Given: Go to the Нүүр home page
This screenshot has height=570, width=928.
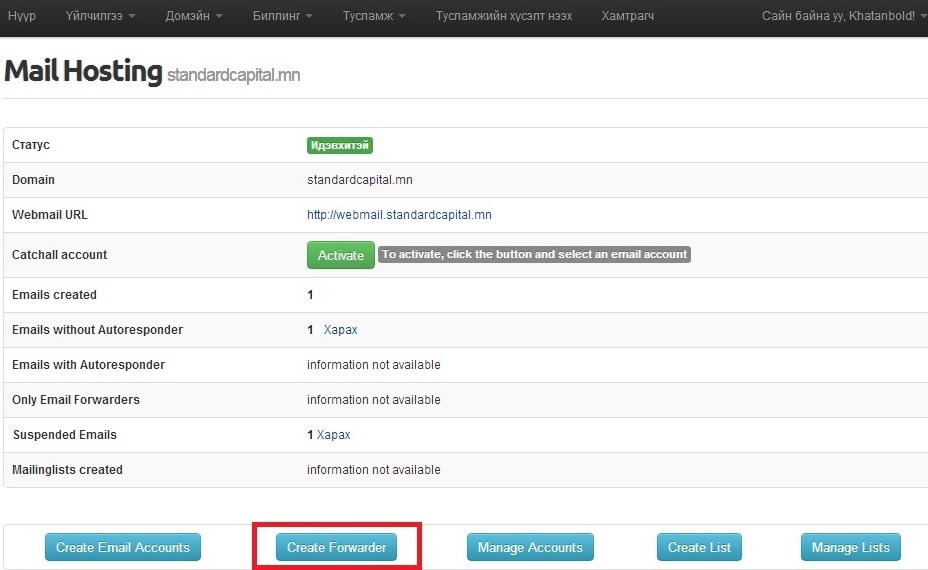Looking at the screenshot, I should pyautogui.click(x=22, y=16).
